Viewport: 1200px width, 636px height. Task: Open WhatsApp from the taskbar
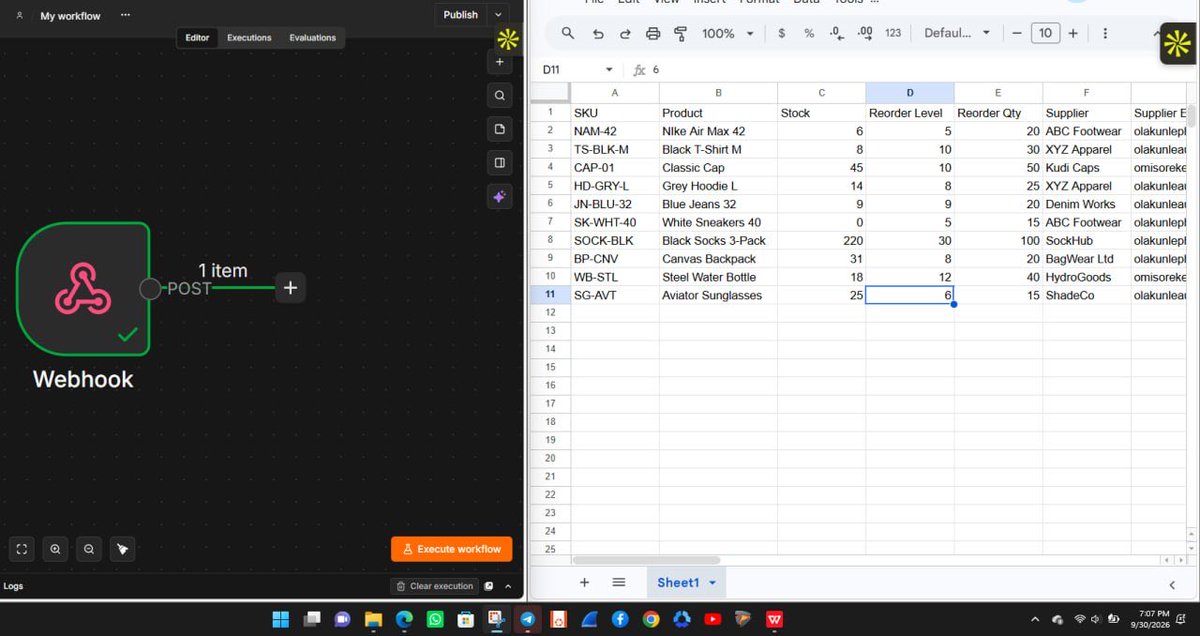click(435, 619)
